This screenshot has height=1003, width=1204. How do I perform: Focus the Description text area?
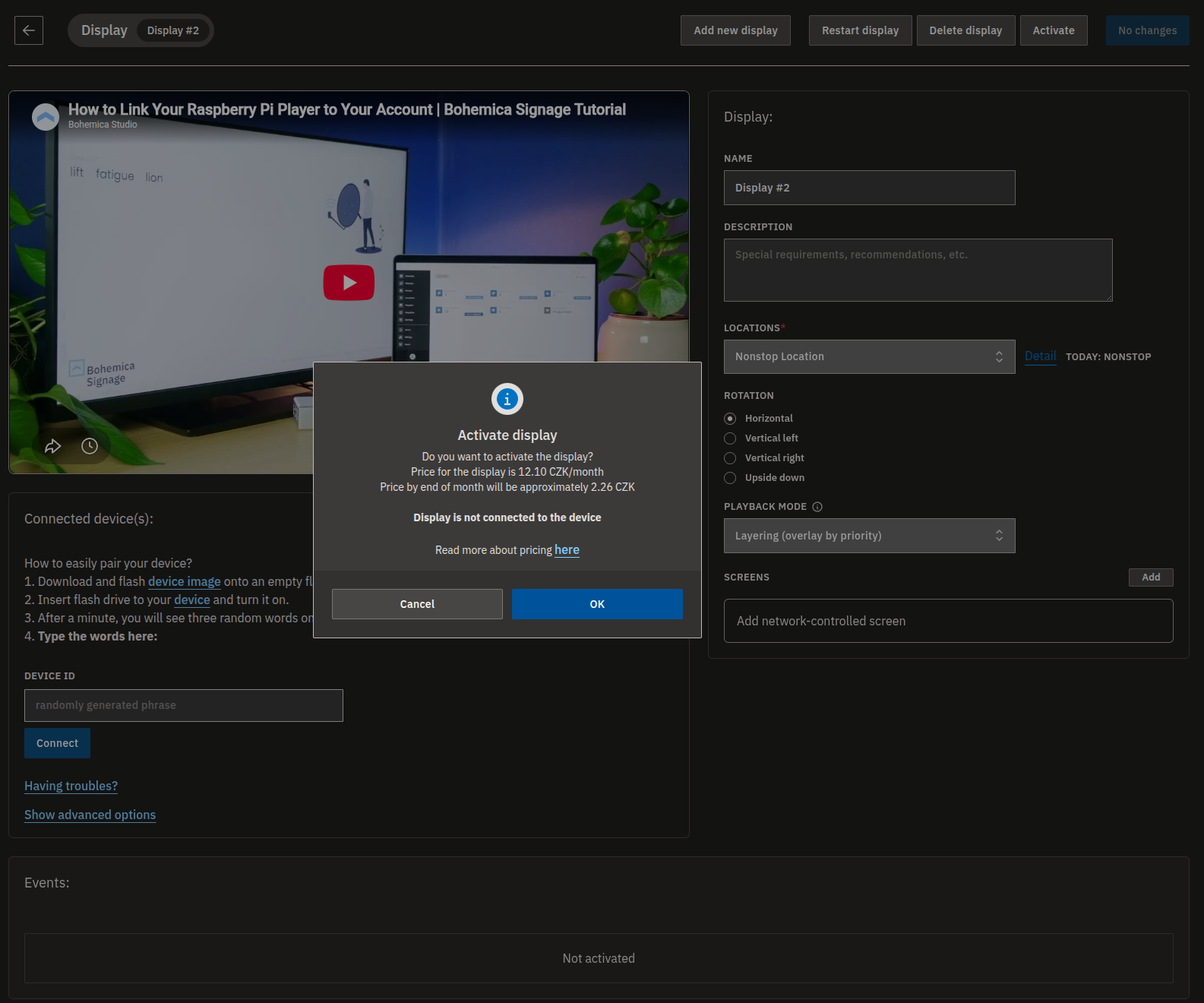(918, 270)
